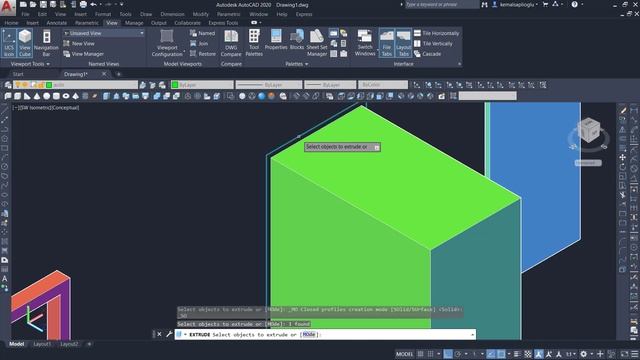Open the Manage ribbon tab

point(134,23)
